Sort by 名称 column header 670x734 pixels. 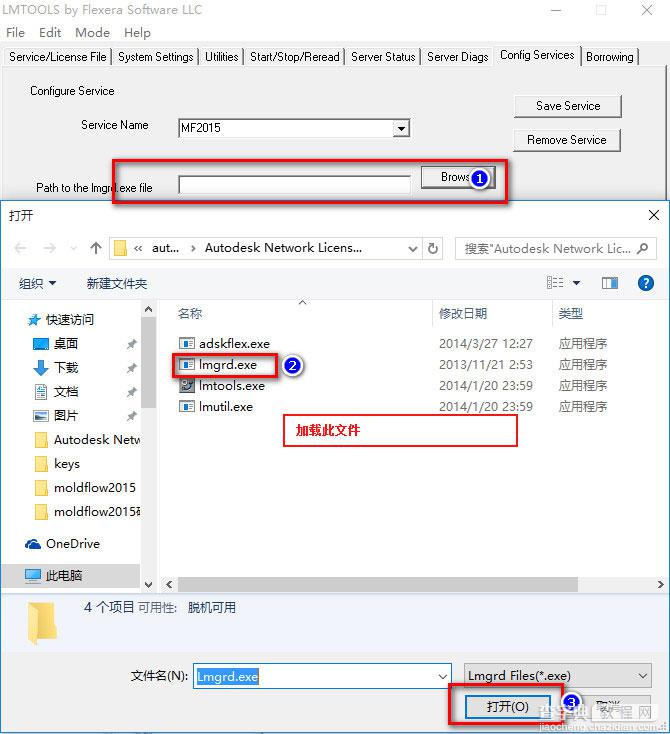190,313
